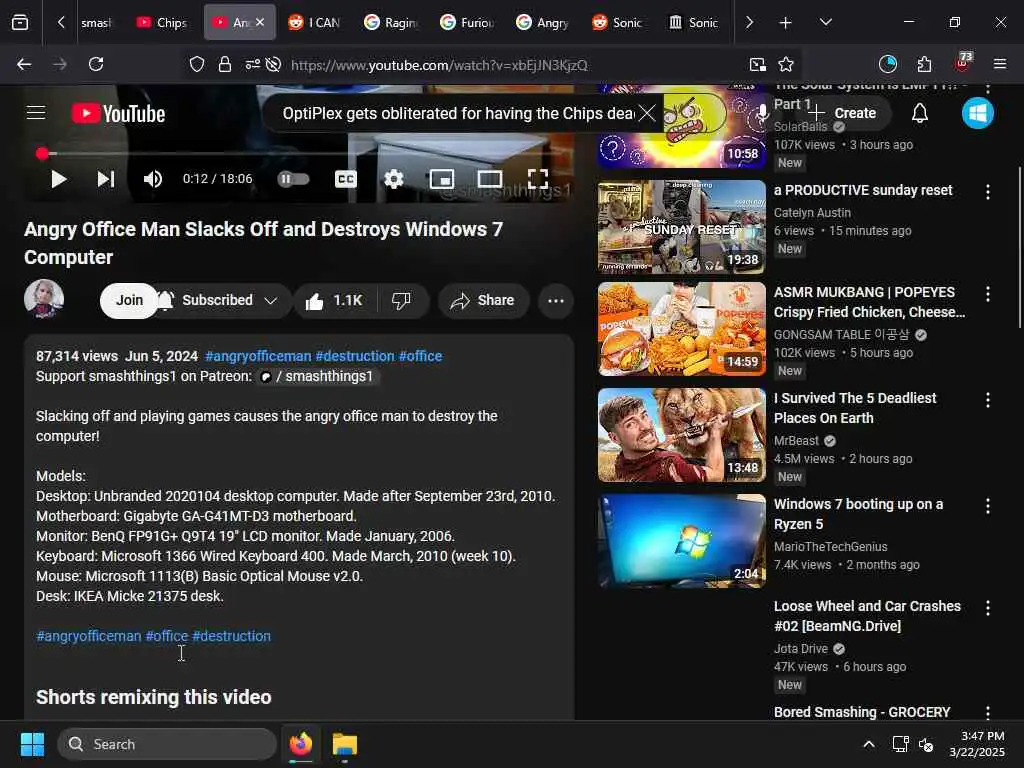Create new YouTube content
The height and width of the screenshot is (768, 1024).
(x=842, y=113)
